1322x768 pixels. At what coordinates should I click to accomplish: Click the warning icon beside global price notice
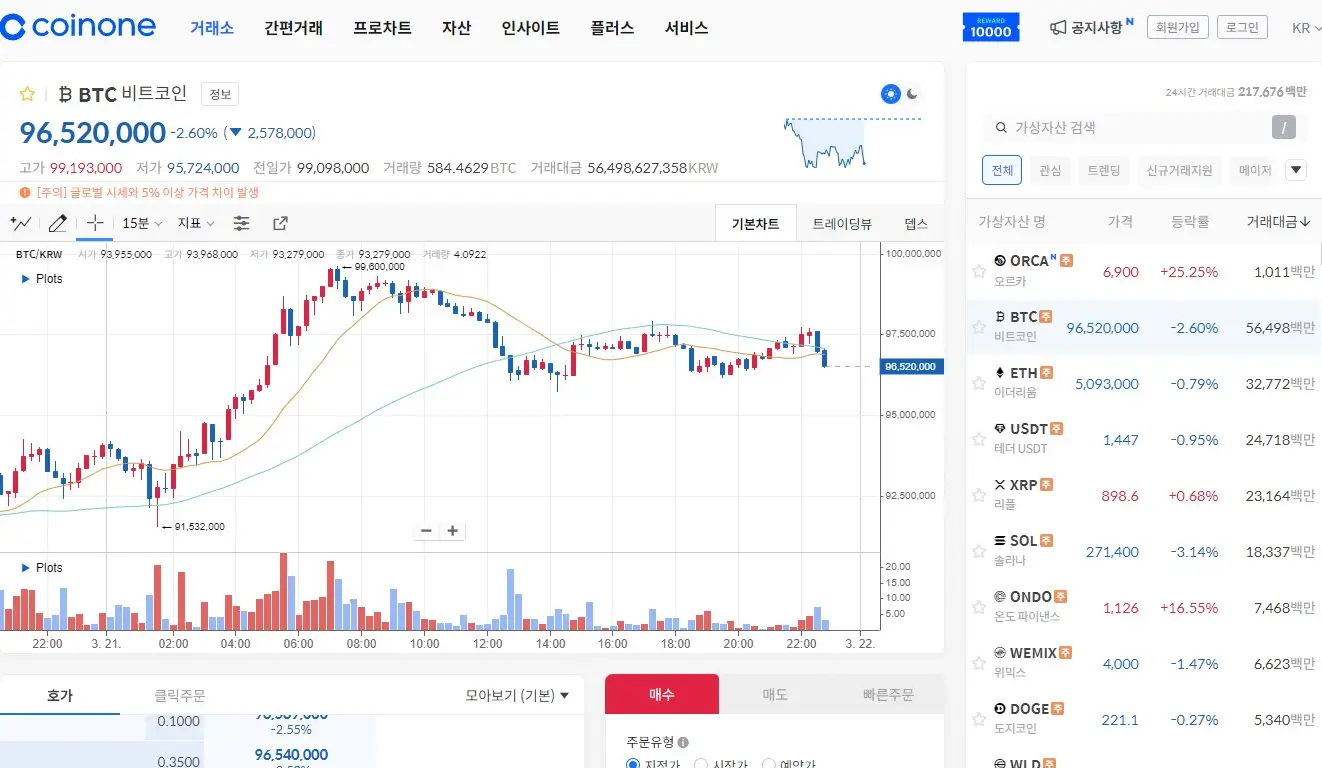pos(25,193)
